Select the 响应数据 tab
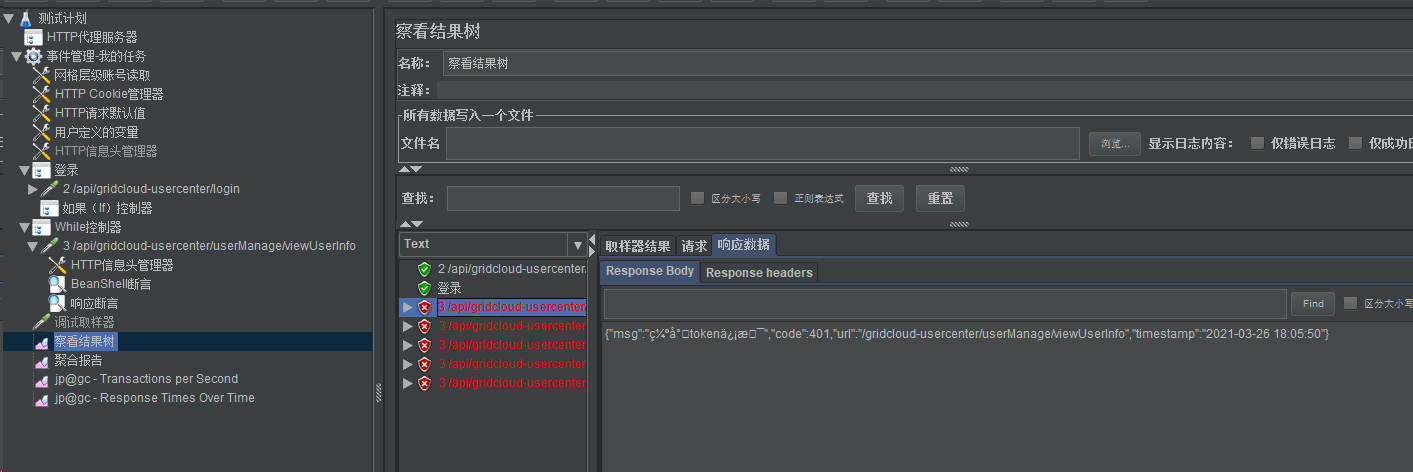 click(x=744, y=245)
